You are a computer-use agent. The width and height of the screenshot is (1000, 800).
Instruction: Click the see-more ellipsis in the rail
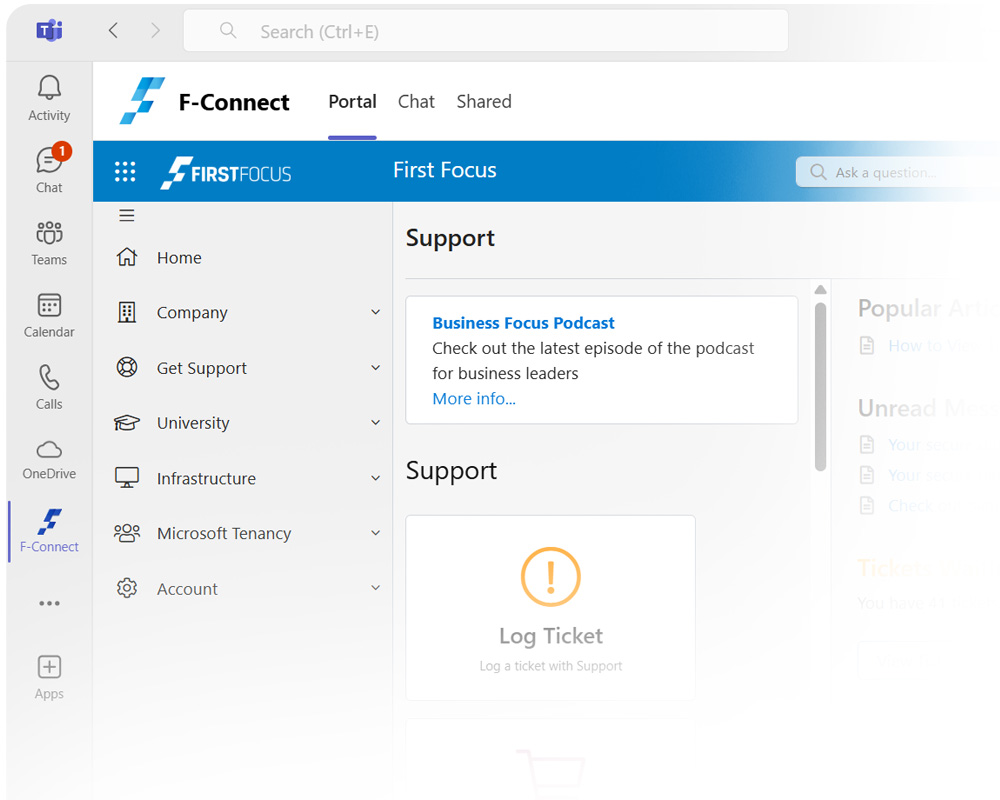[x=48, y=603]
